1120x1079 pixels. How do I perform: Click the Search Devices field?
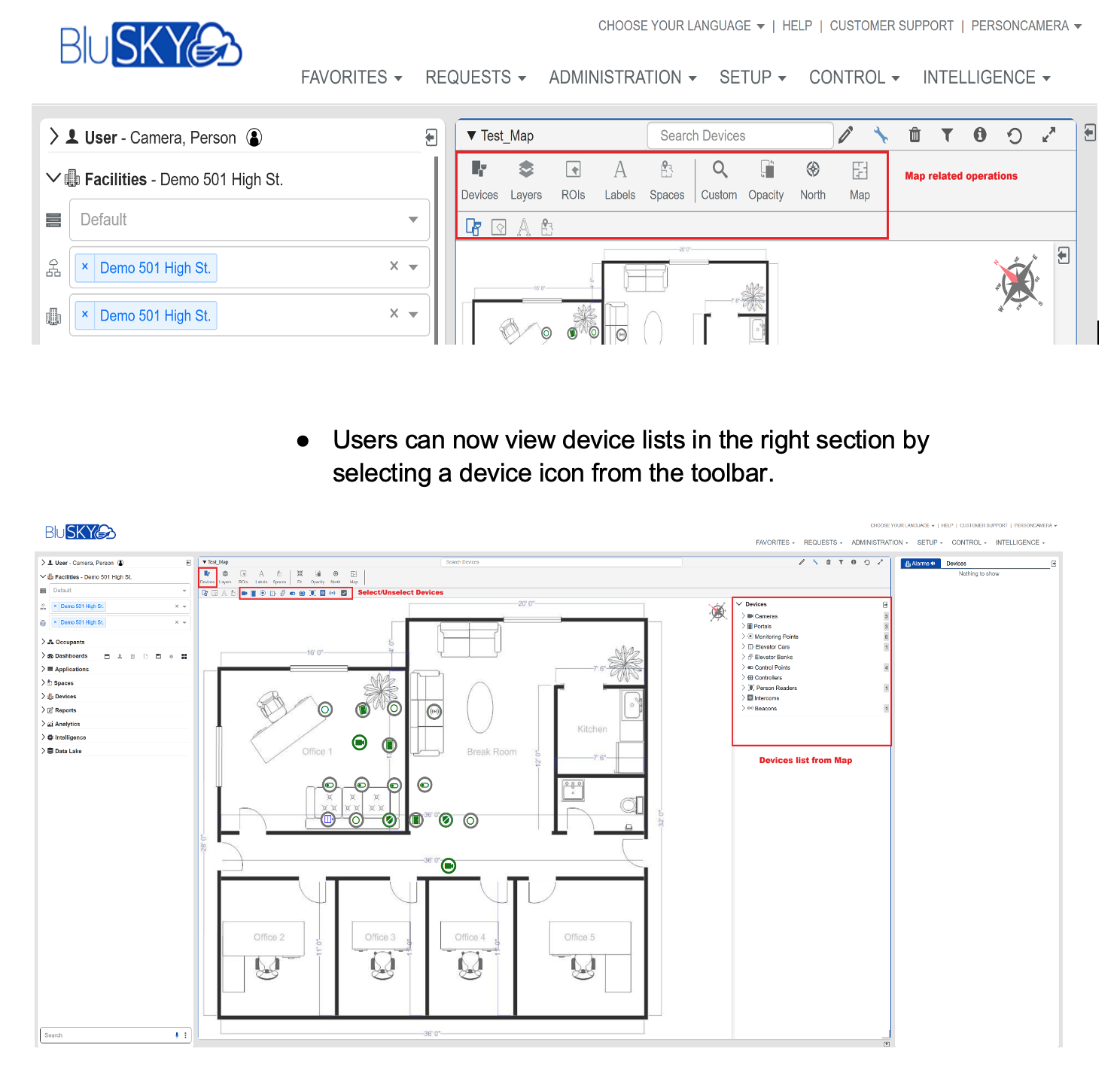pos(739,135)
